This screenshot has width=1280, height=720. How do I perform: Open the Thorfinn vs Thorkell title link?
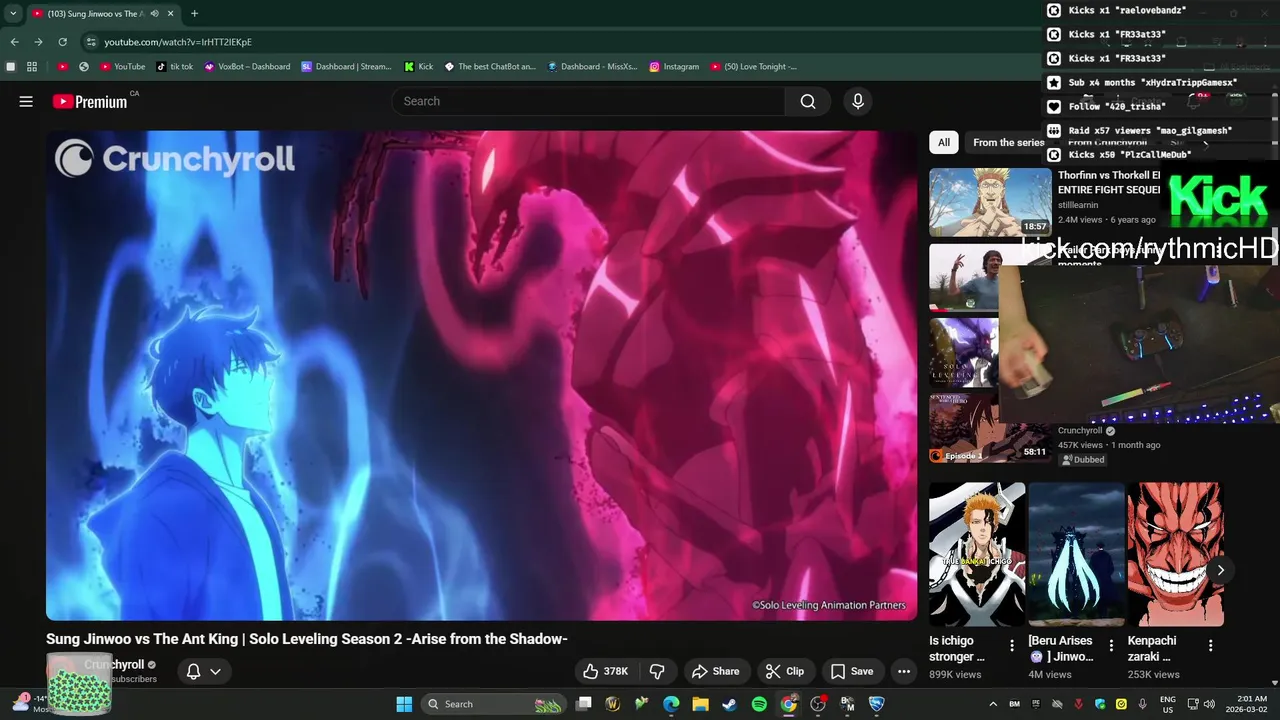point(1110,182)
